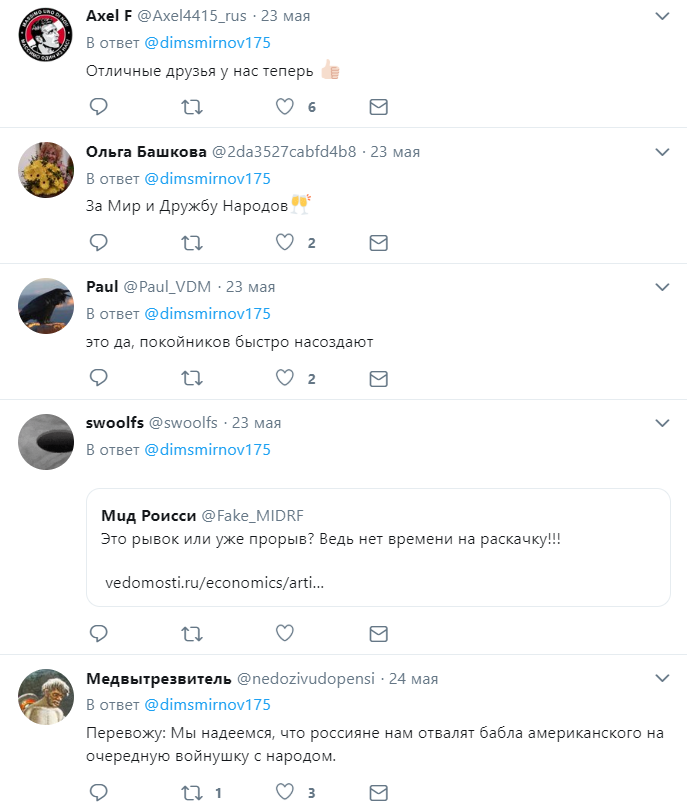Reply to swoolfs' tweet
The height and width of the screenshot is (803, 687).
click(x=98, y=633)
